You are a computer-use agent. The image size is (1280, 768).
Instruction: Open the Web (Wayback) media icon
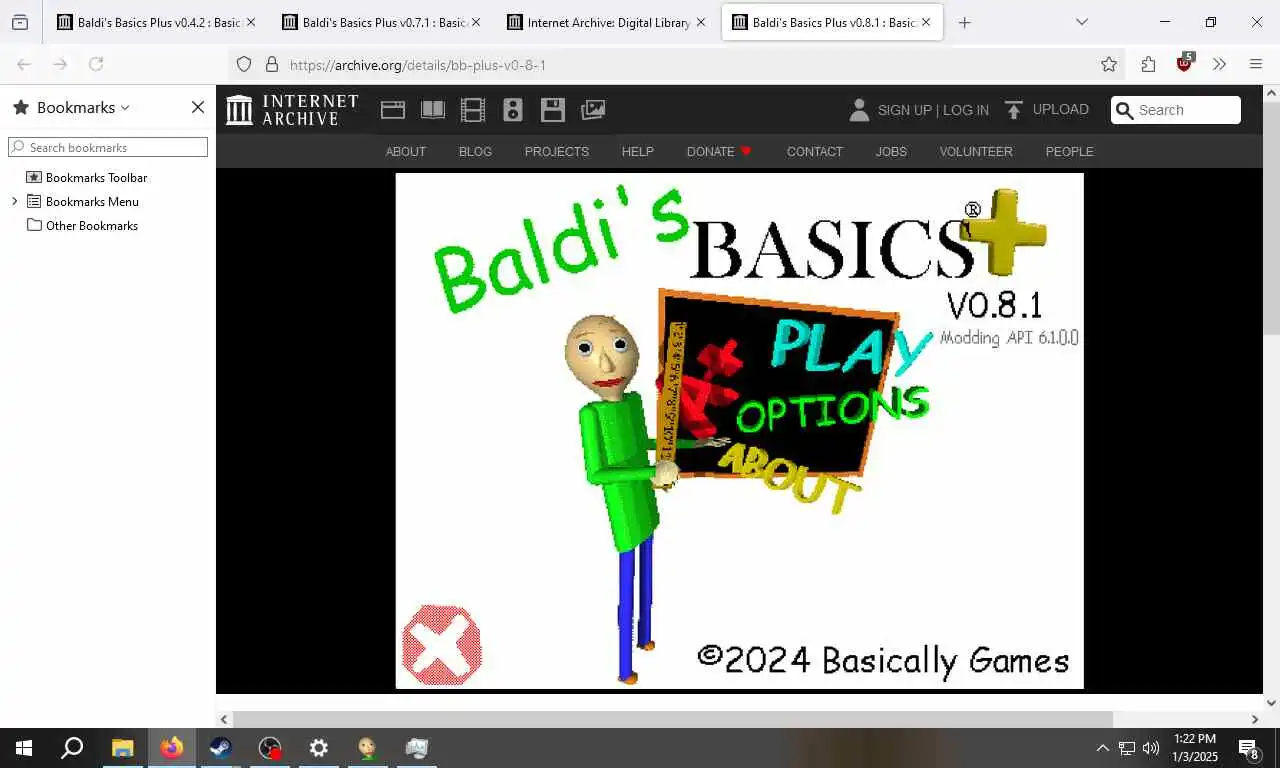[x=393, y=109]
